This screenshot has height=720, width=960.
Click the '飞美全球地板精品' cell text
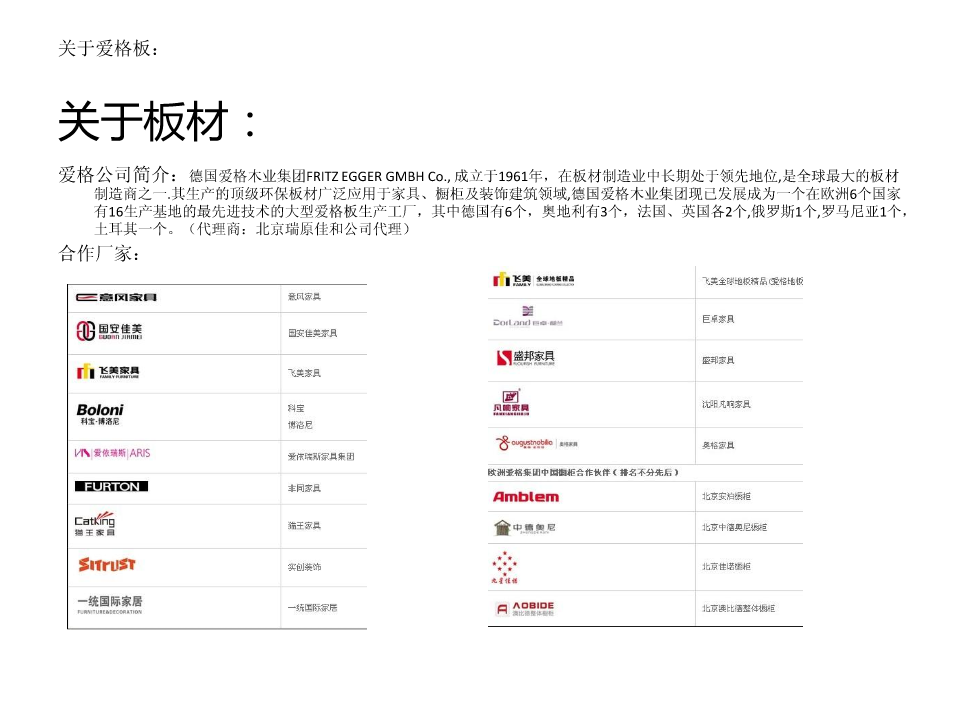pyautogui.click(x=752, y=282)
